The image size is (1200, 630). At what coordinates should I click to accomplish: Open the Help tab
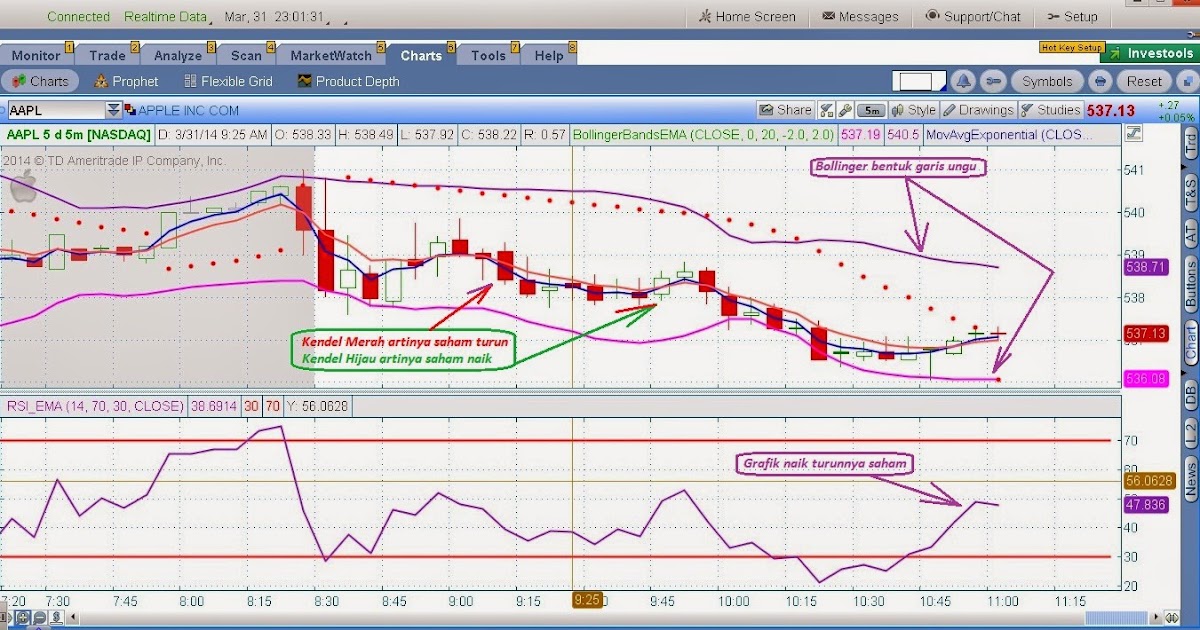pos(548,55)
